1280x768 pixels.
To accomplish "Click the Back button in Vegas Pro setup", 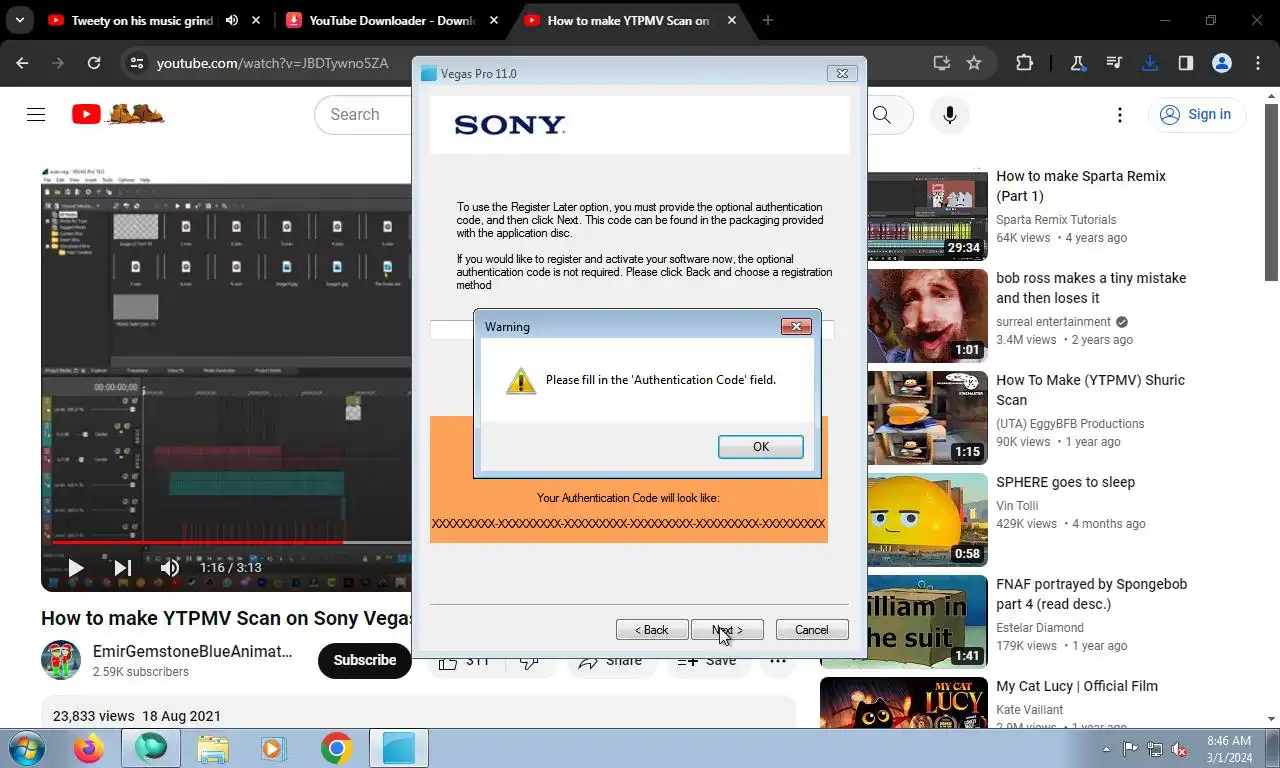I will click(652, 630).
